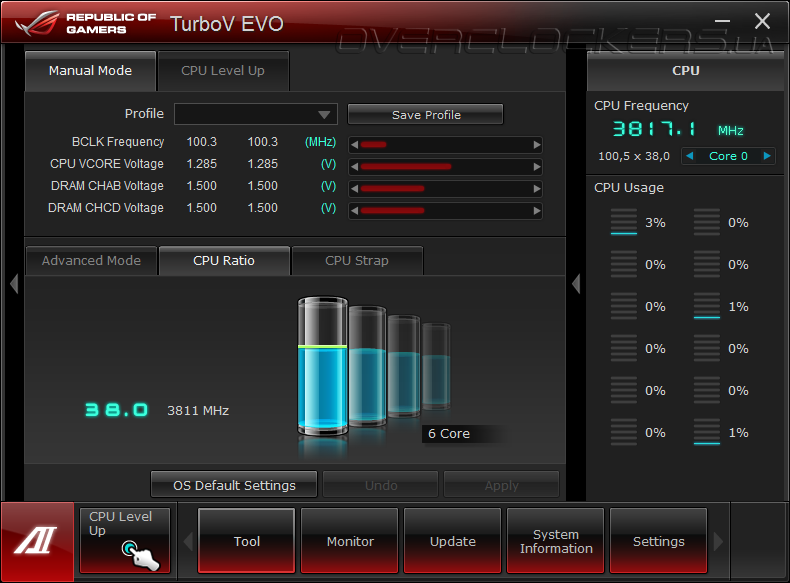The width and height of the screenshot is (790, 583).
Task: Click the Republic of Gamers logo
Action: [x=86, y=23]
